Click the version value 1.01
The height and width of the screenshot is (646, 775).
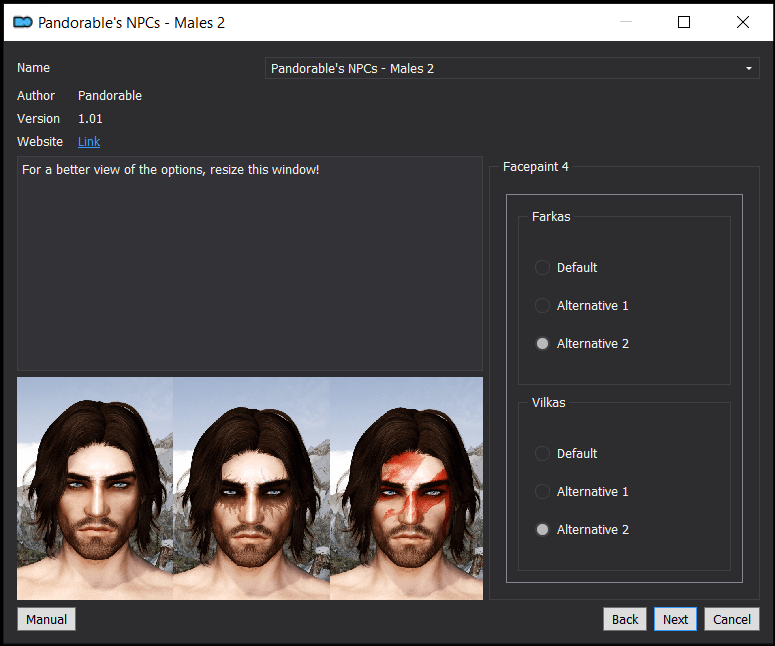coord(90,119)
